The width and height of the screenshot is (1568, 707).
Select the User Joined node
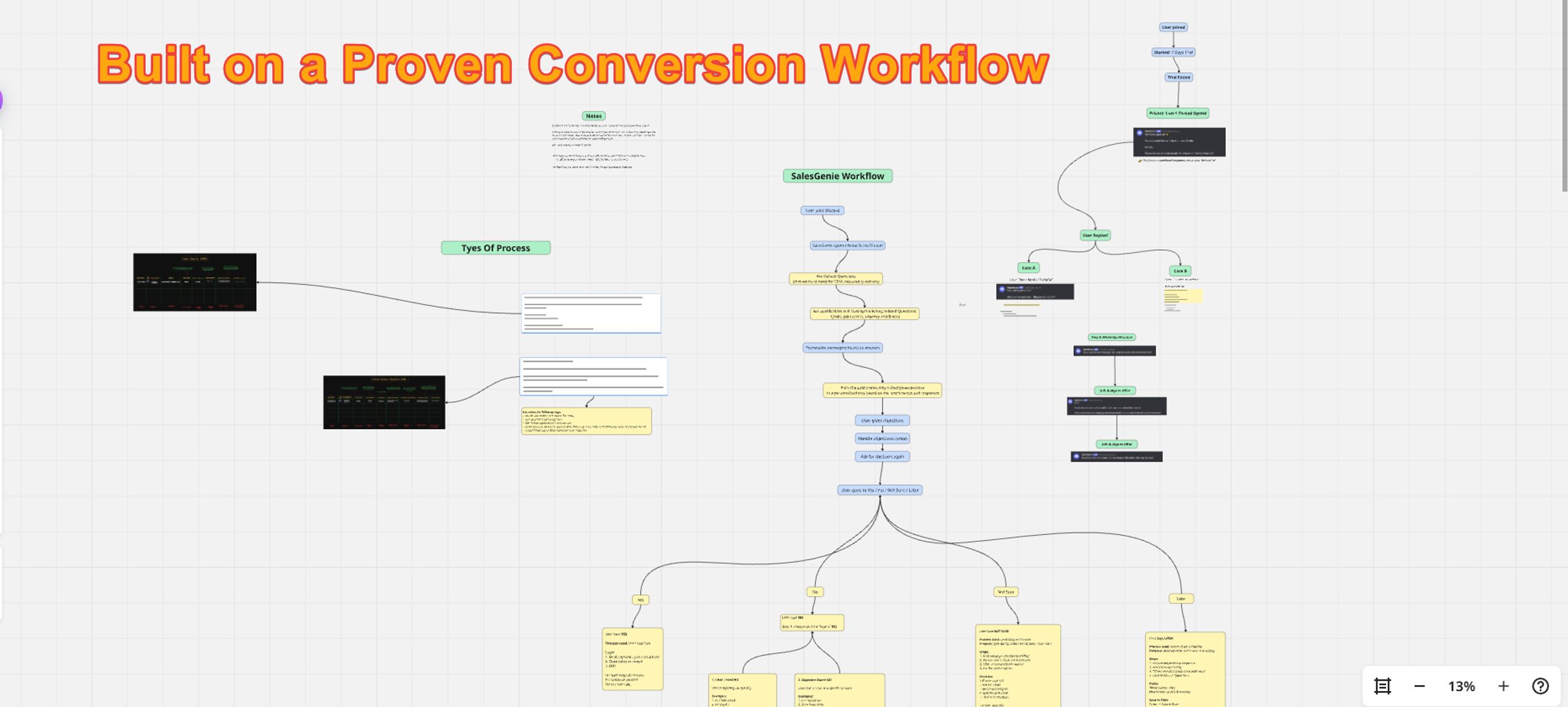(1174, 27)
